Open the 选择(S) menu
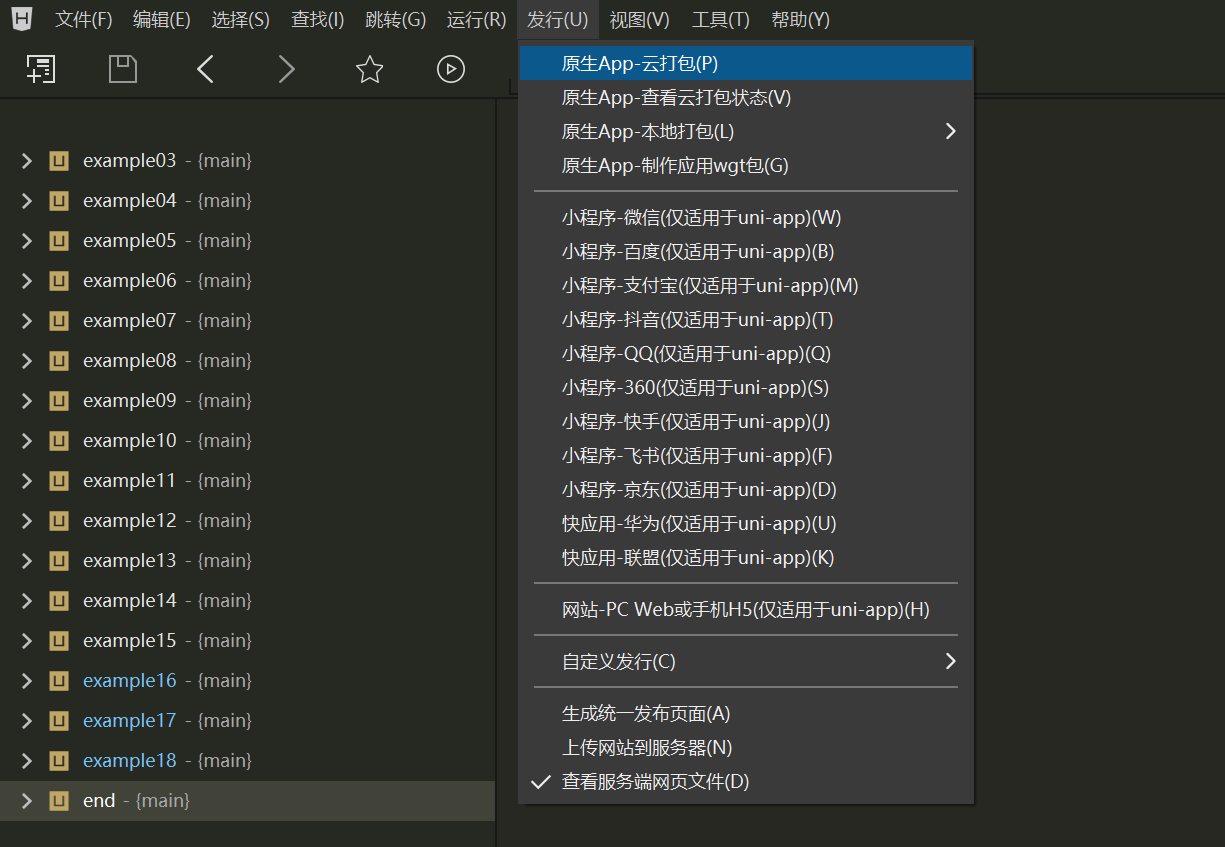This screenshot has width=1225, height=847. pyautogui.click(x=241, y=20)
